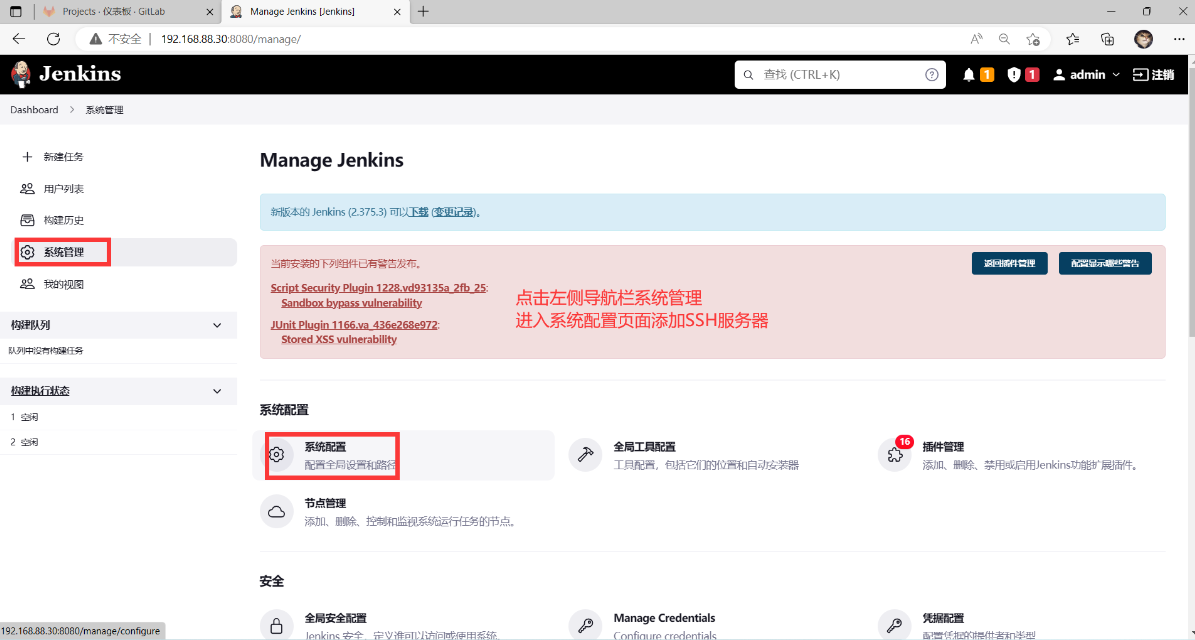Click executor row 1 空闲

click(118, 418)
